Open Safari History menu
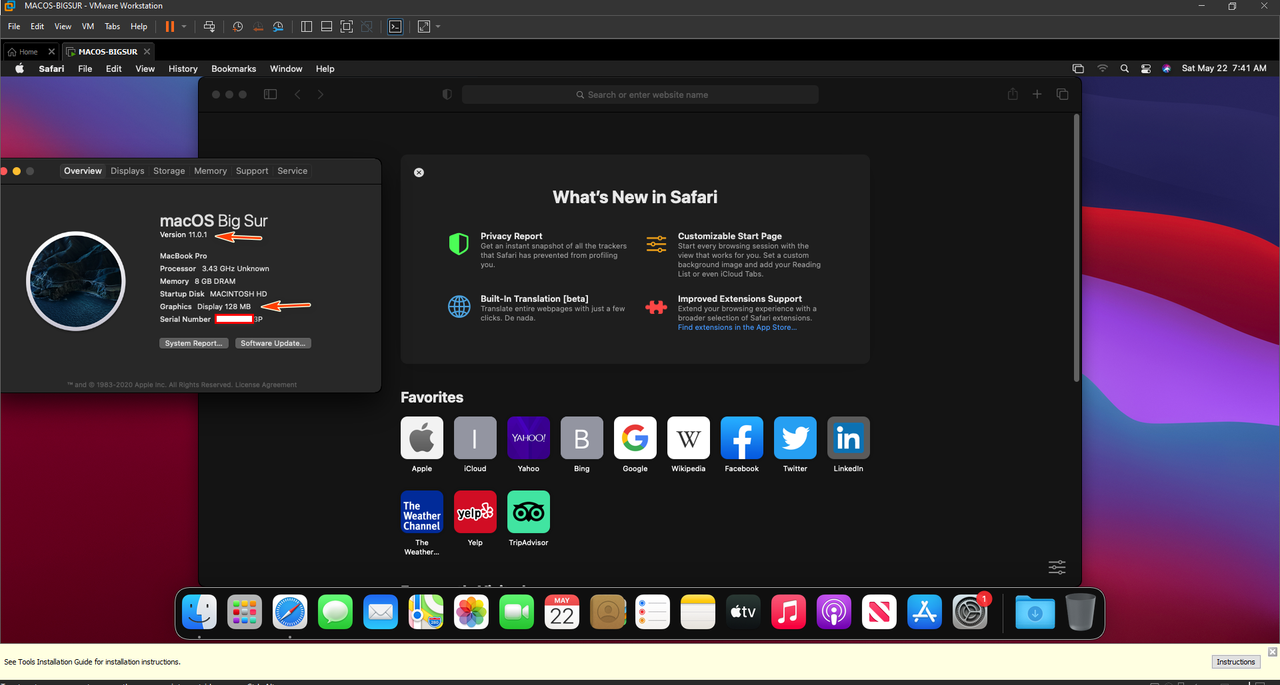Screen dimensions: 1280x685 (x=183, y=69)
